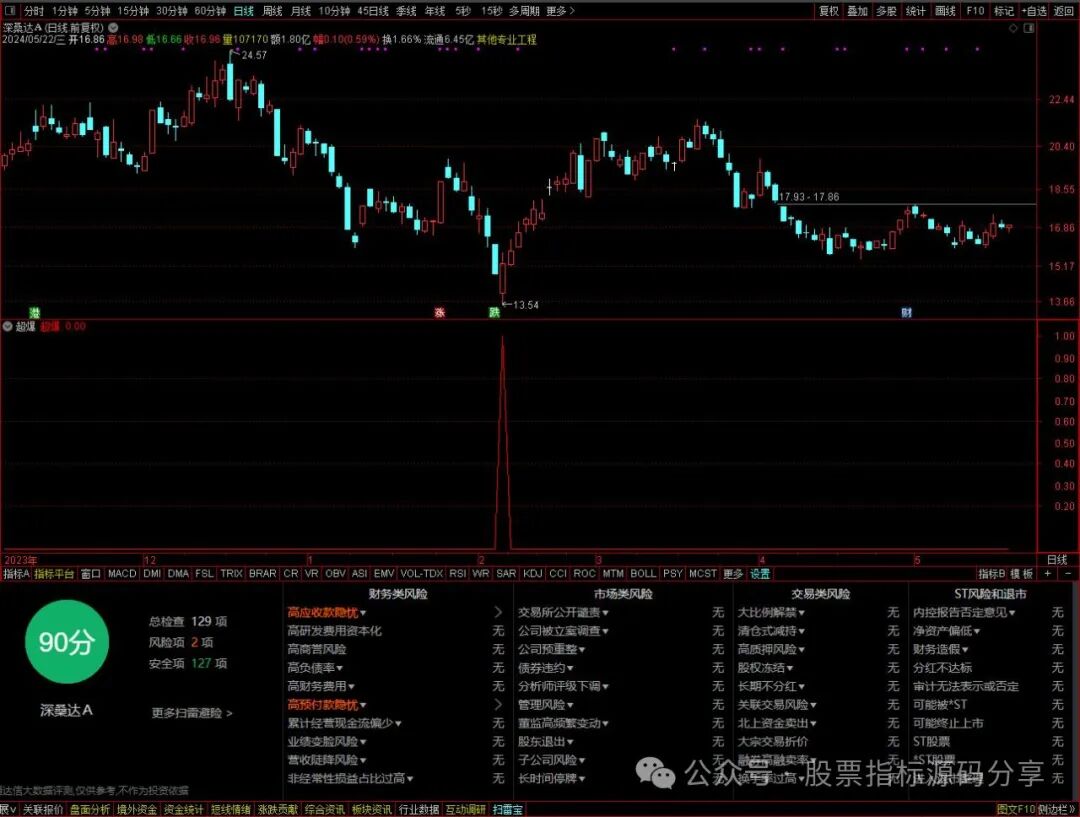Click the blue 财 marker on the chart
1080x817 pixels.
pyautogui.click(x=906, y=313)
